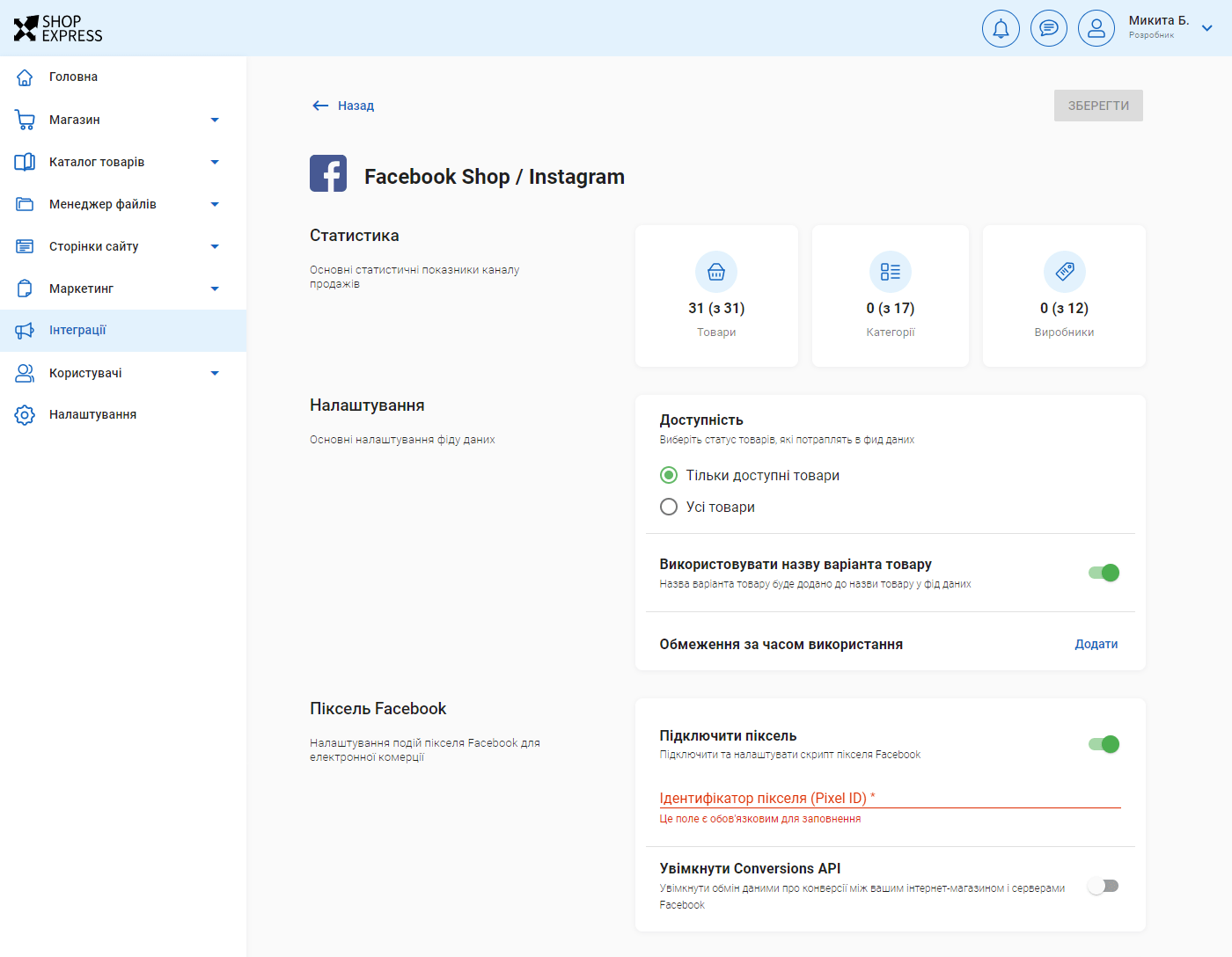Click the Маркетинг icon in sidebar
Image resolution: width=1232 pixels, height=957 pixels.
coord(25,289)
